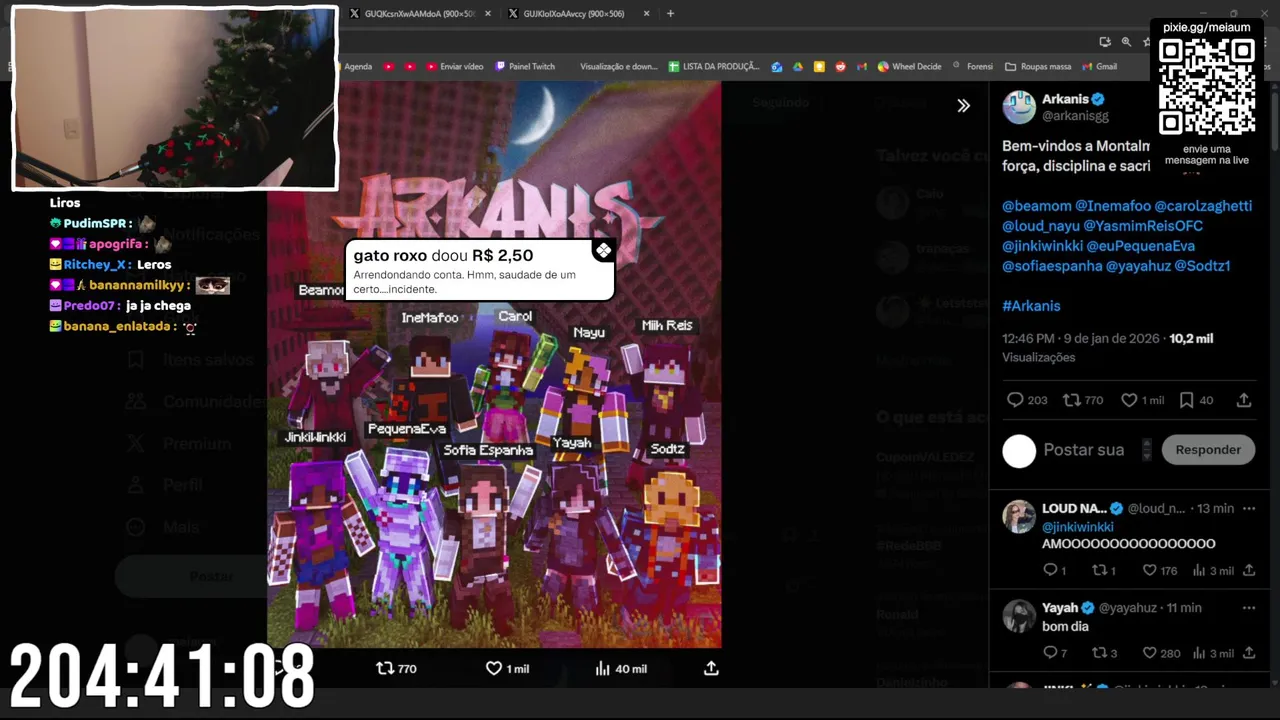Open Agenda bookmark
Screen dimensions: 1280x720
(358, 67)
